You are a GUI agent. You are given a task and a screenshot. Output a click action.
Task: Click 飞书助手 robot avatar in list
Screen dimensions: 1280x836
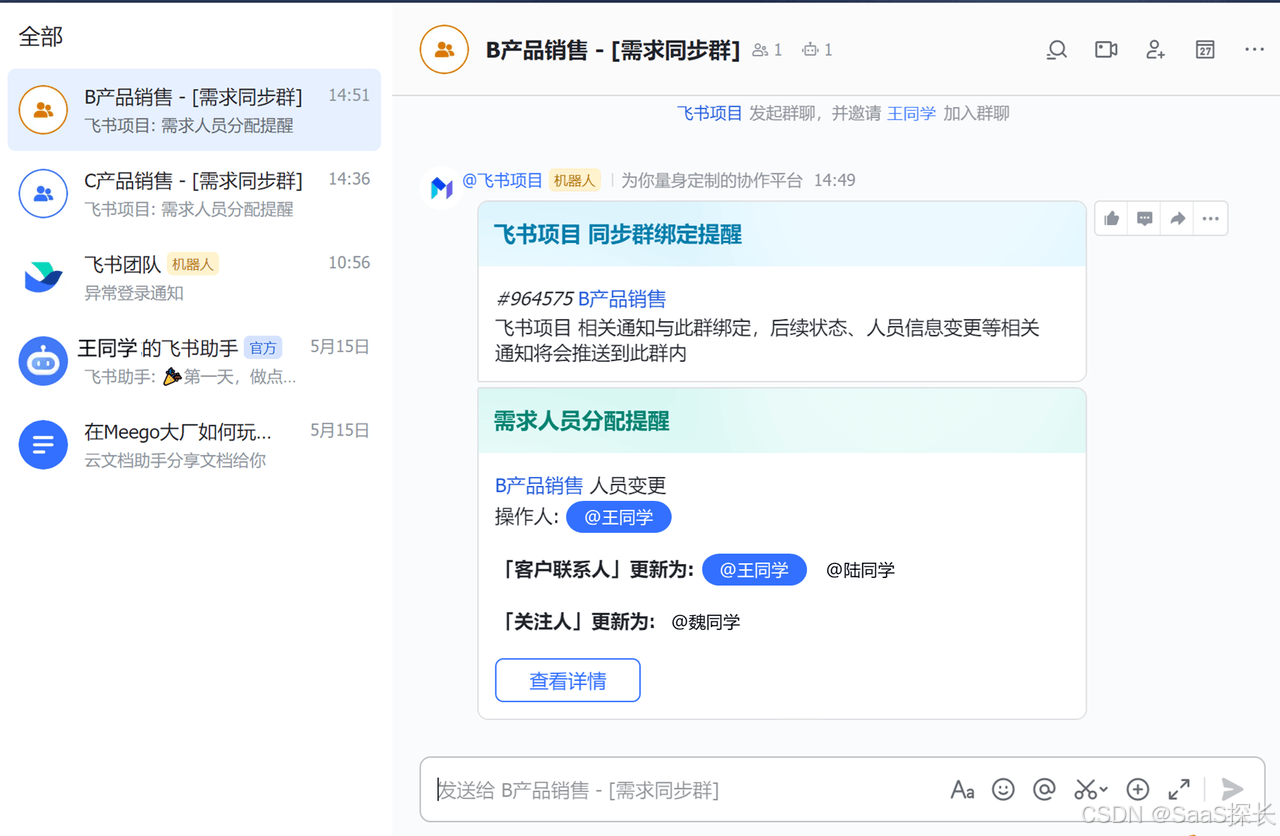point(43,361)
